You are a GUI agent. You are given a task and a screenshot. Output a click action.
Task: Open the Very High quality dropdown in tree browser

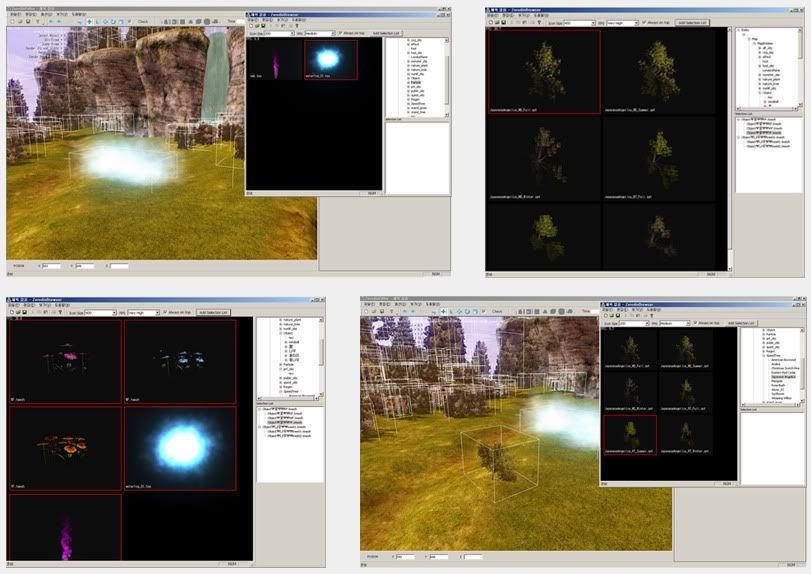click(x=622, y=23)
